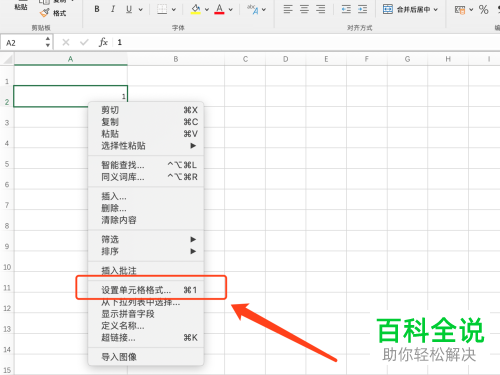Choose 复制 (Copy) from context menu
The height and width of the screenshot is (375, 500).
146,122
